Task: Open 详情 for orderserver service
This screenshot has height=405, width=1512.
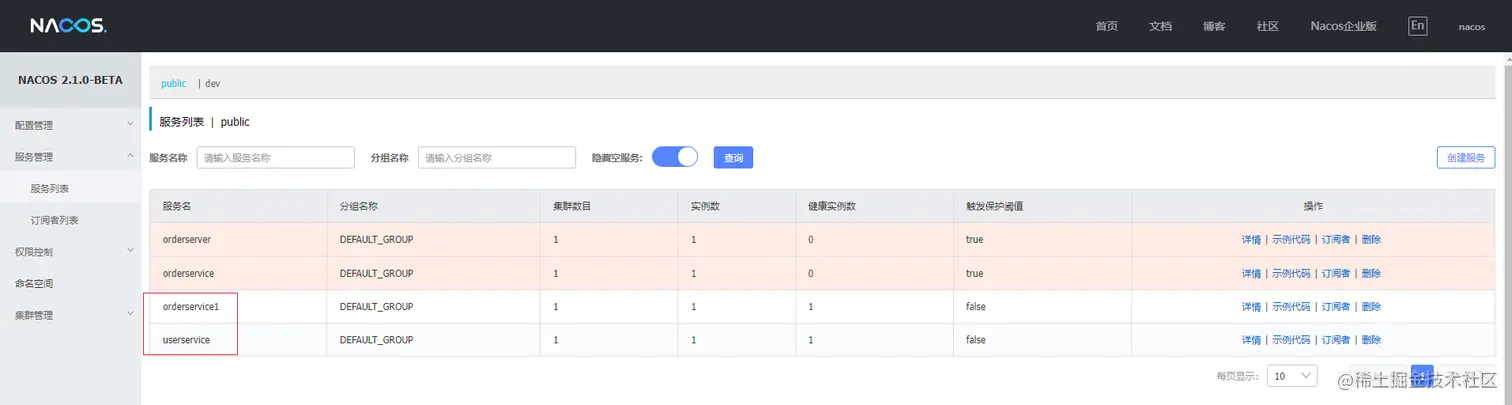Action: tap(1251, 240)
